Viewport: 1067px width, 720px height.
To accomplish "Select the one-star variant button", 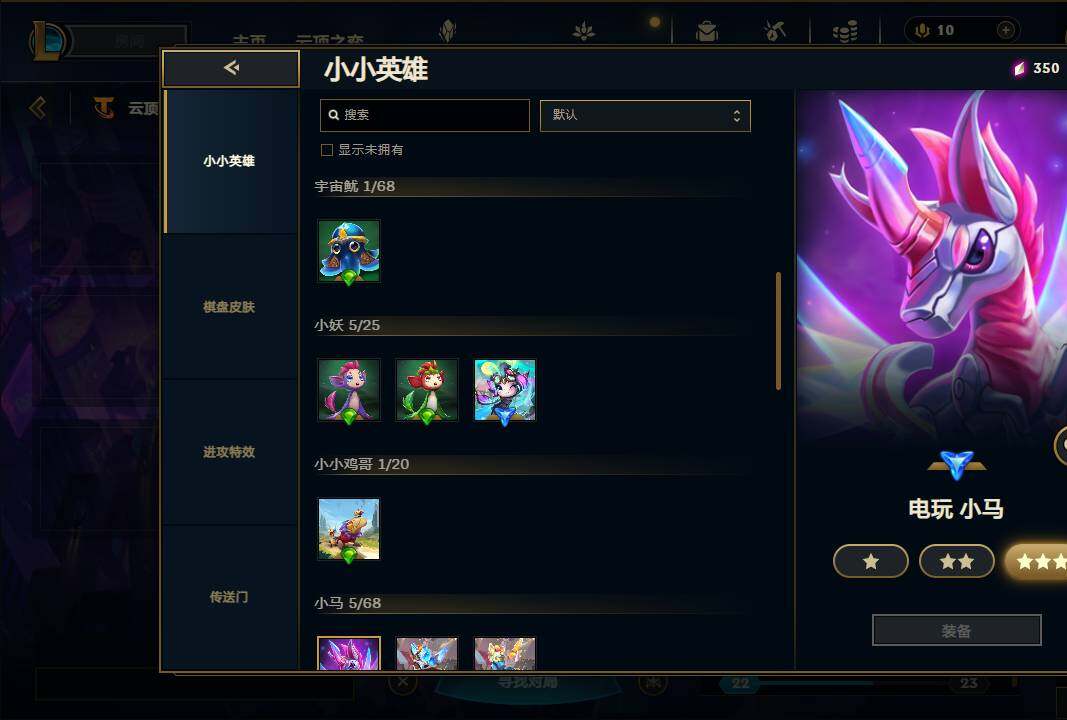I will click(x=870, y=561).
